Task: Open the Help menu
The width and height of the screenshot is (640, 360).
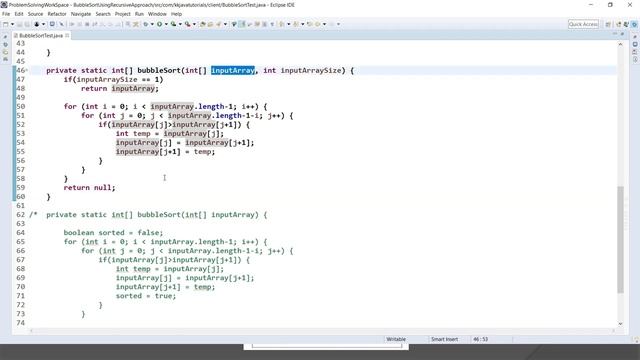Action: (x=176, y=14)
